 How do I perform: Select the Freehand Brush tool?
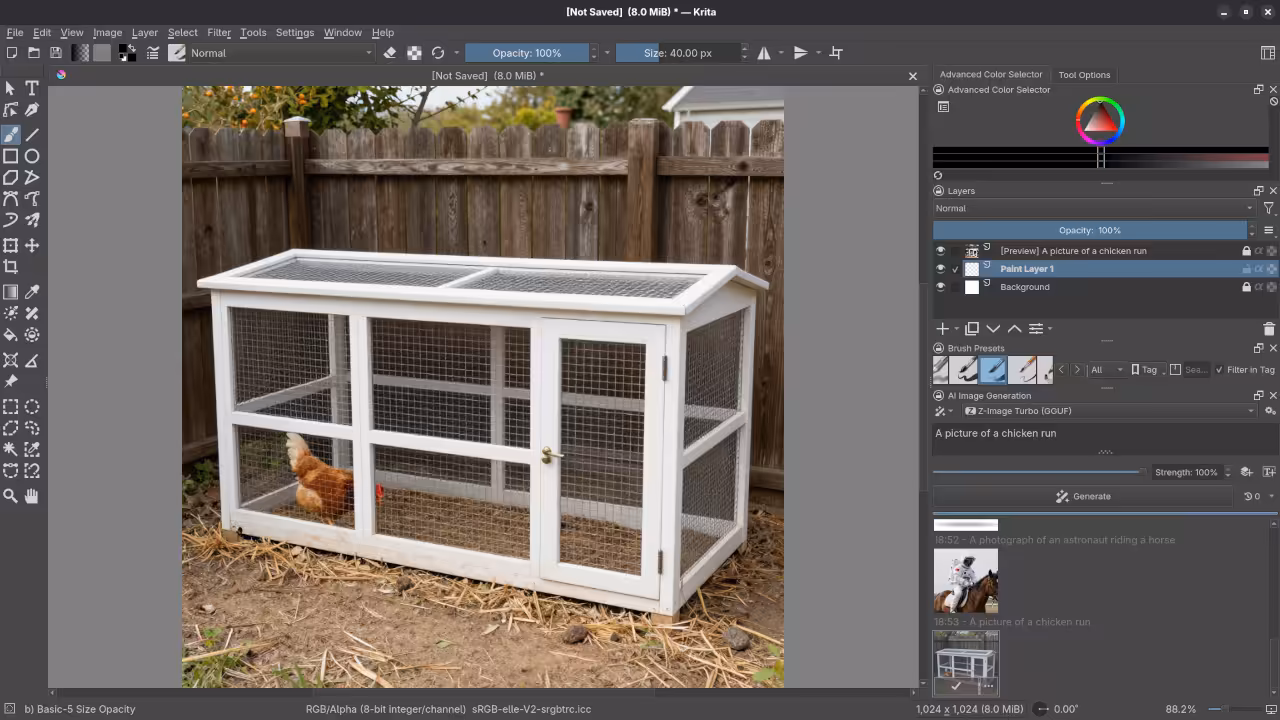(x=11, y=135)
